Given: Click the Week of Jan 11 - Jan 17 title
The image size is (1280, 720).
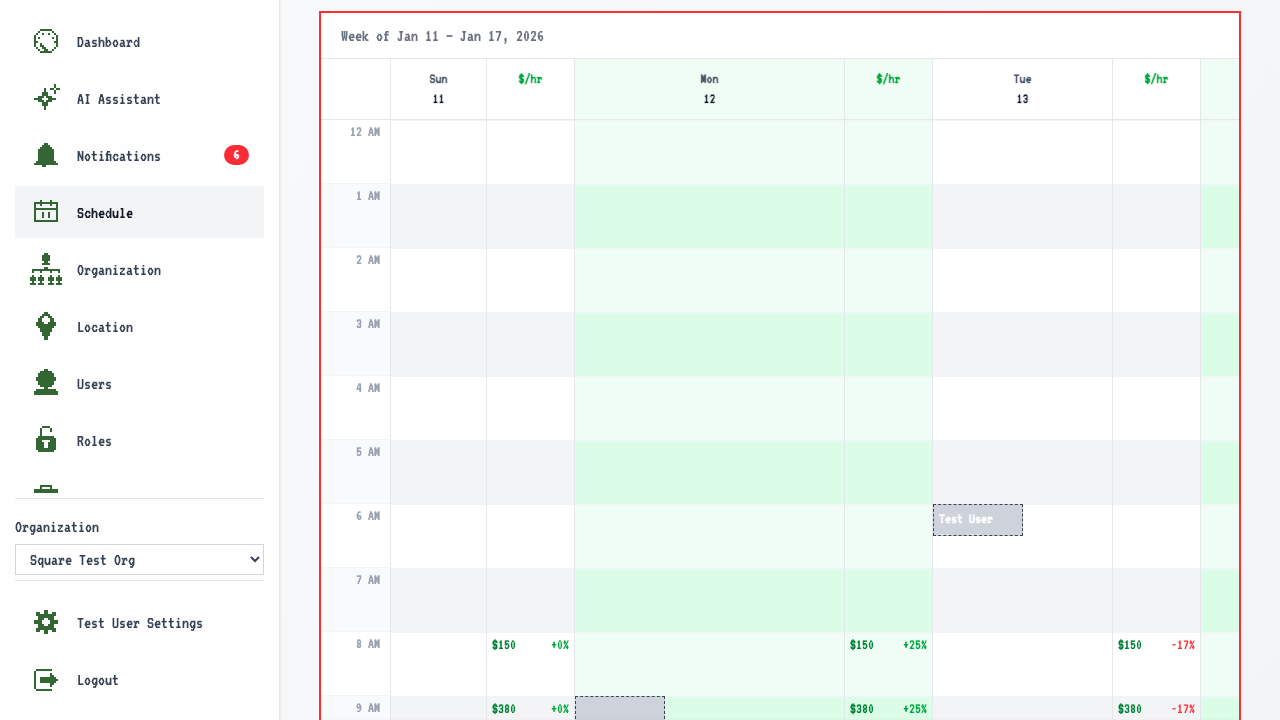Looking at the screenshot, I should click(x=442, y=36).
